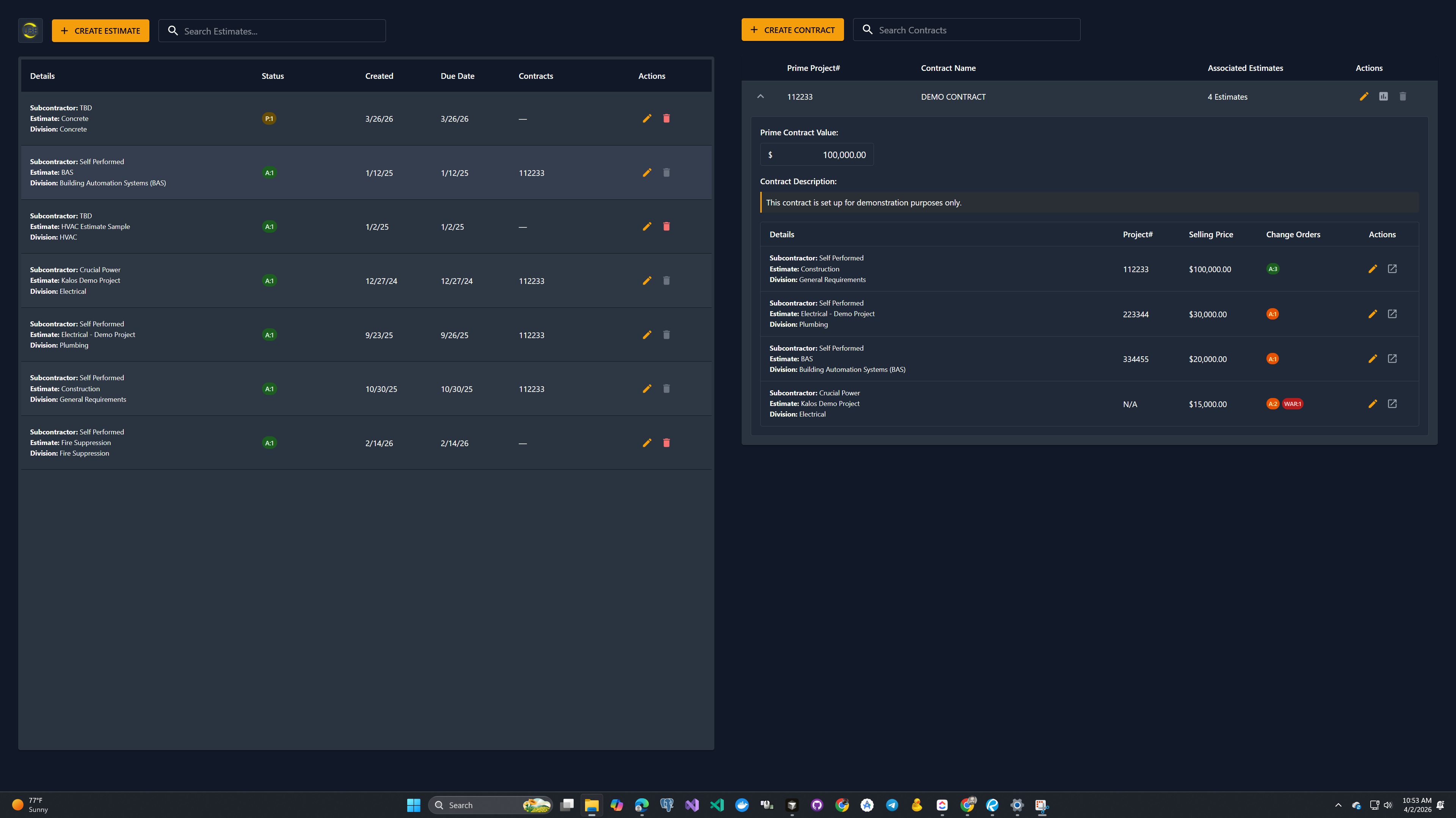Open Visual Studio Code from the taskbar
This screenshot has width=1456, height=818.
click(x=717, y=804)
